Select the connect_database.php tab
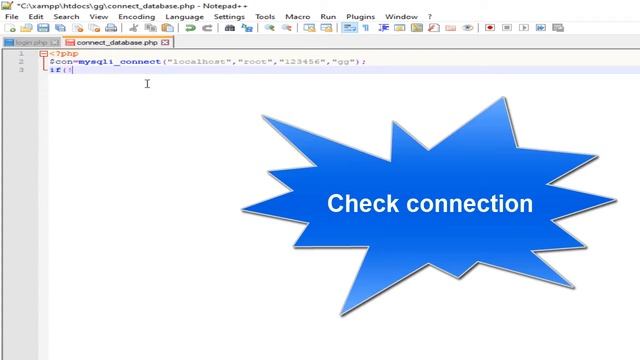Screen dimensions: 640x360 pyautogui.click(x=118, y=42)
